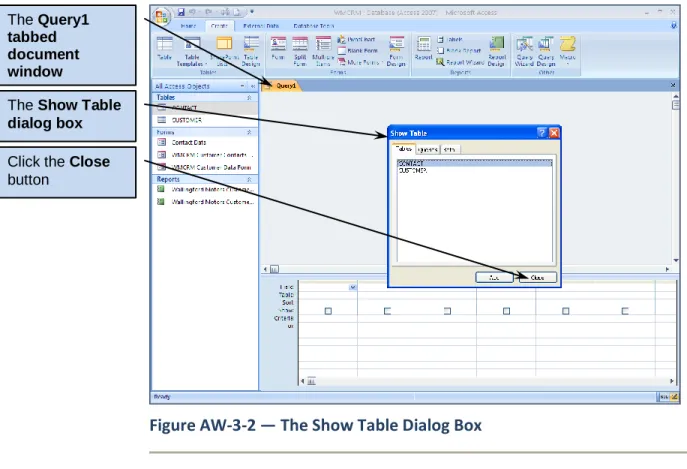Launch Report Wizard from the ribbon

coord(460,62)
